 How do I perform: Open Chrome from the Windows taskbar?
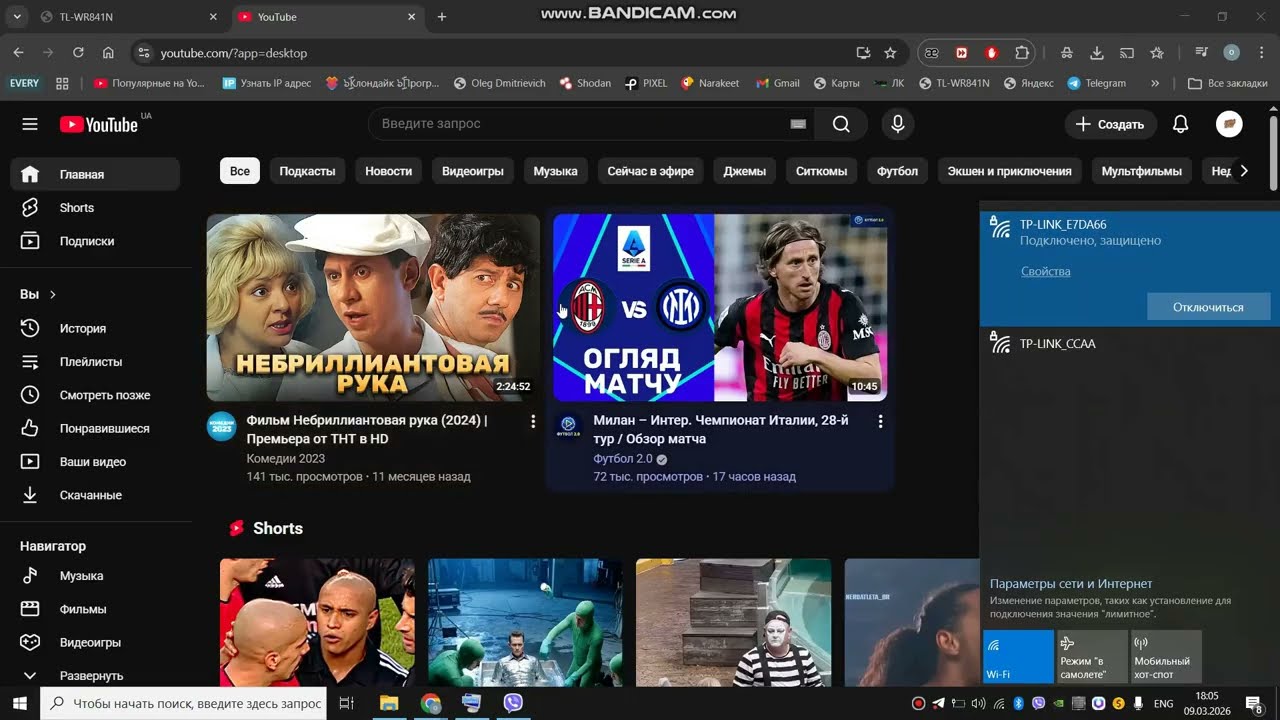coord(431,703)
